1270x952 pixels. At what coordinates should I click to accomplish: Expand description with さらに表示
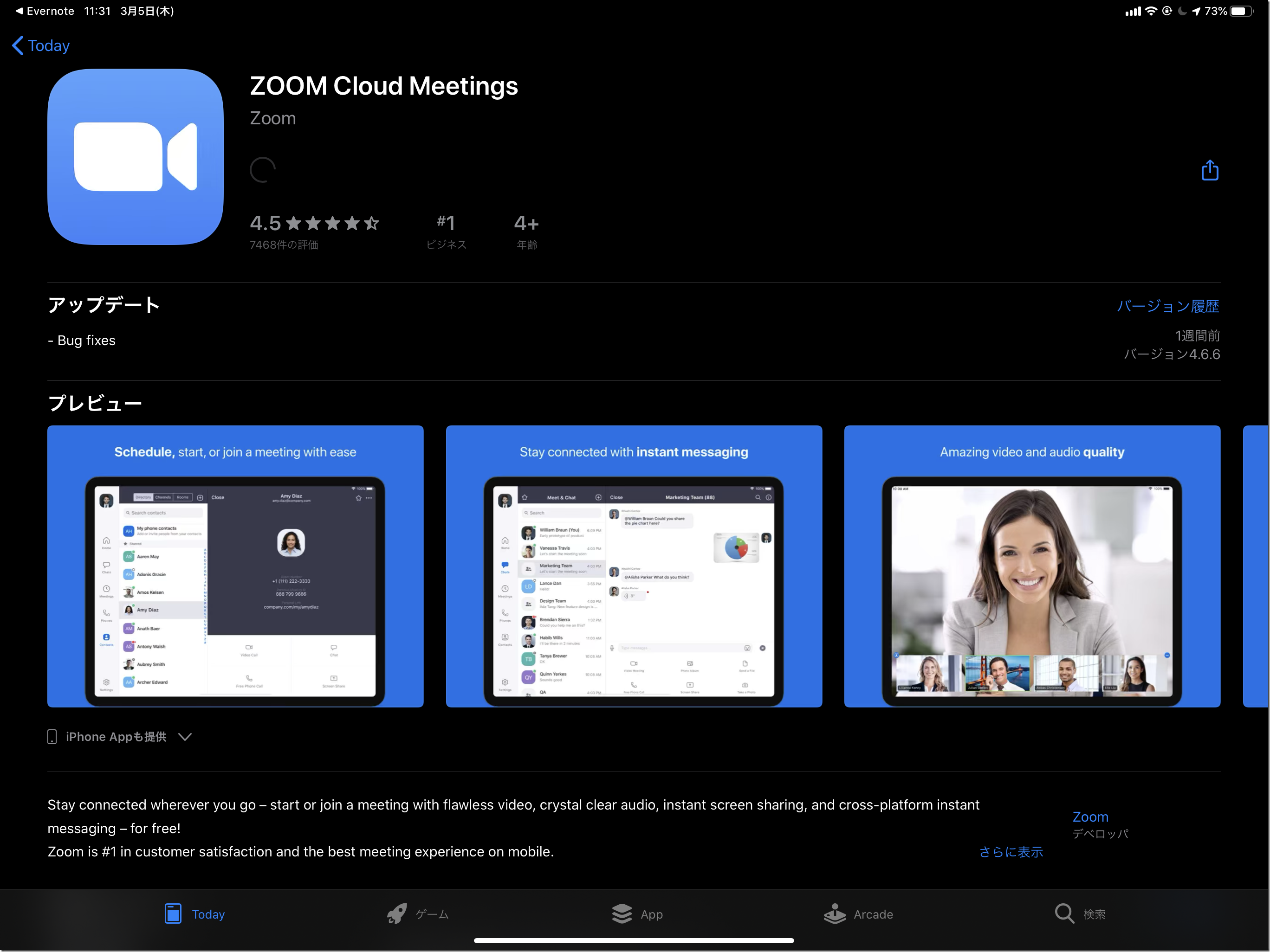point(1011,852)
